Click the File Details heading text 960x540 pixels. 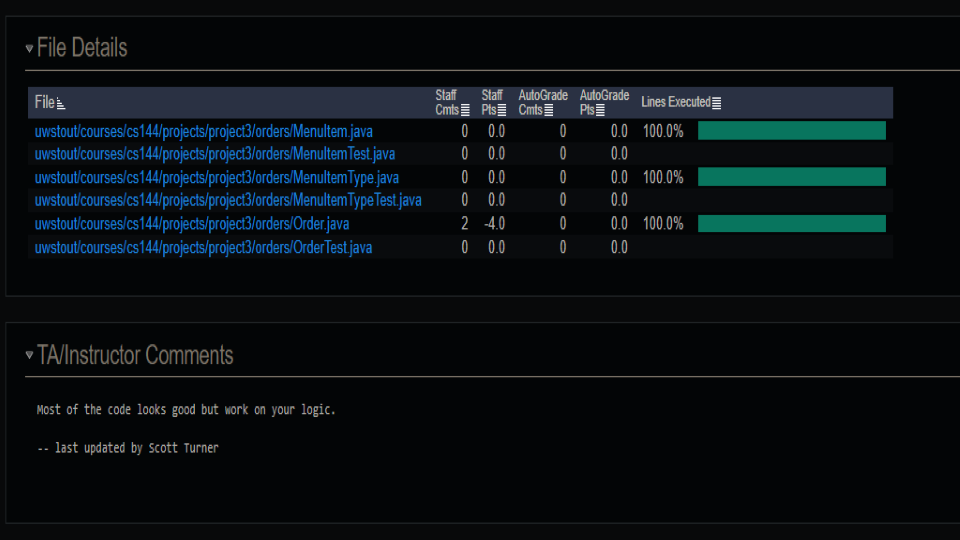82,48
